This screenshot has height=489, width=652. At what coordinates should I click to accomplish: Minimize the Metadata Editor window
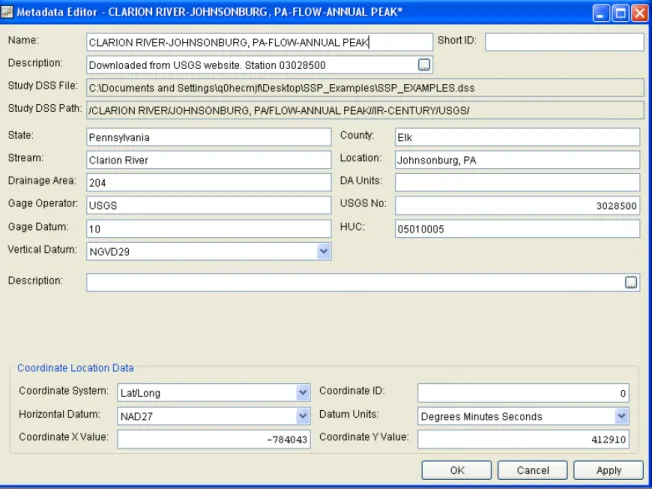coord(600,13)
